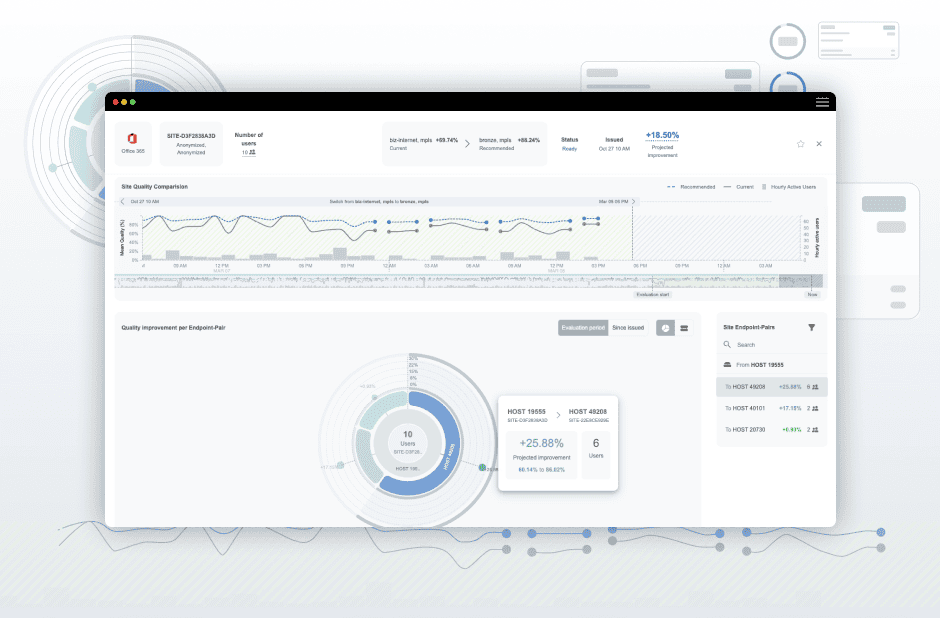Go to the previous time range with left chevron
The image size is (940, 618).
click(x=123, y=201)
